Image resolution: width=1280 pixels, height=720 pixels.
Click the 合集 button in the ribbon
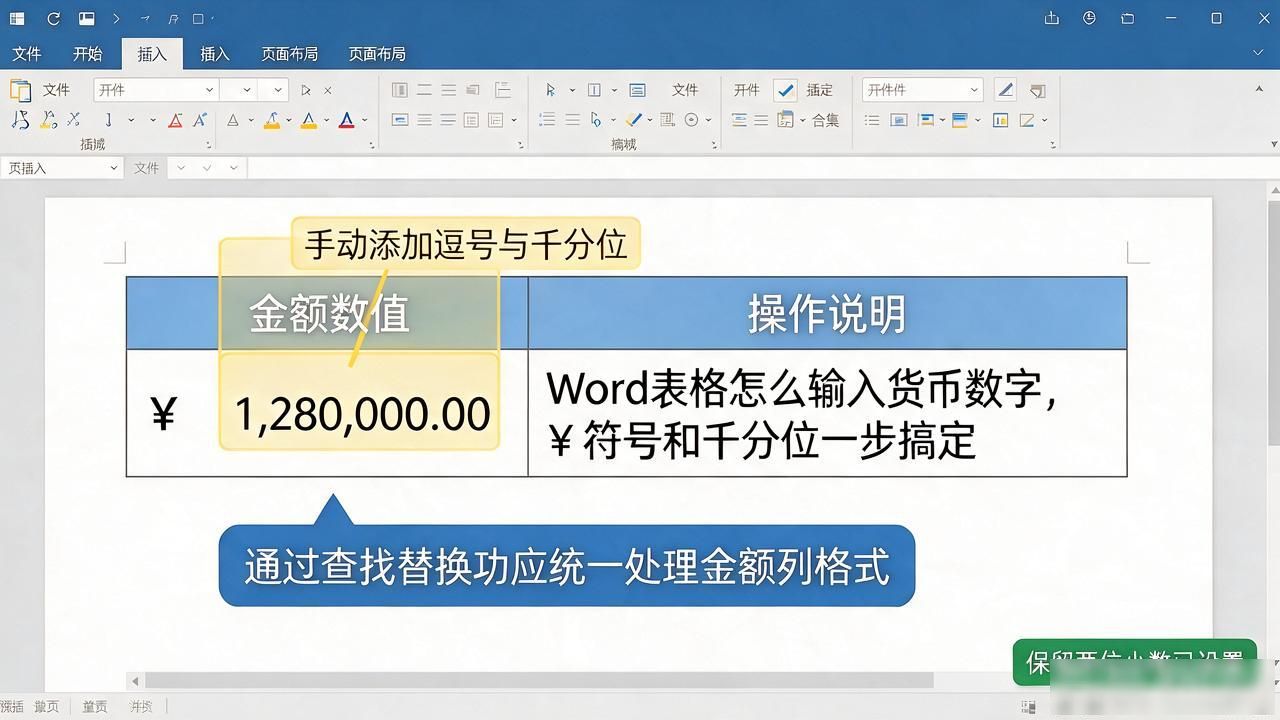[825, 120]
